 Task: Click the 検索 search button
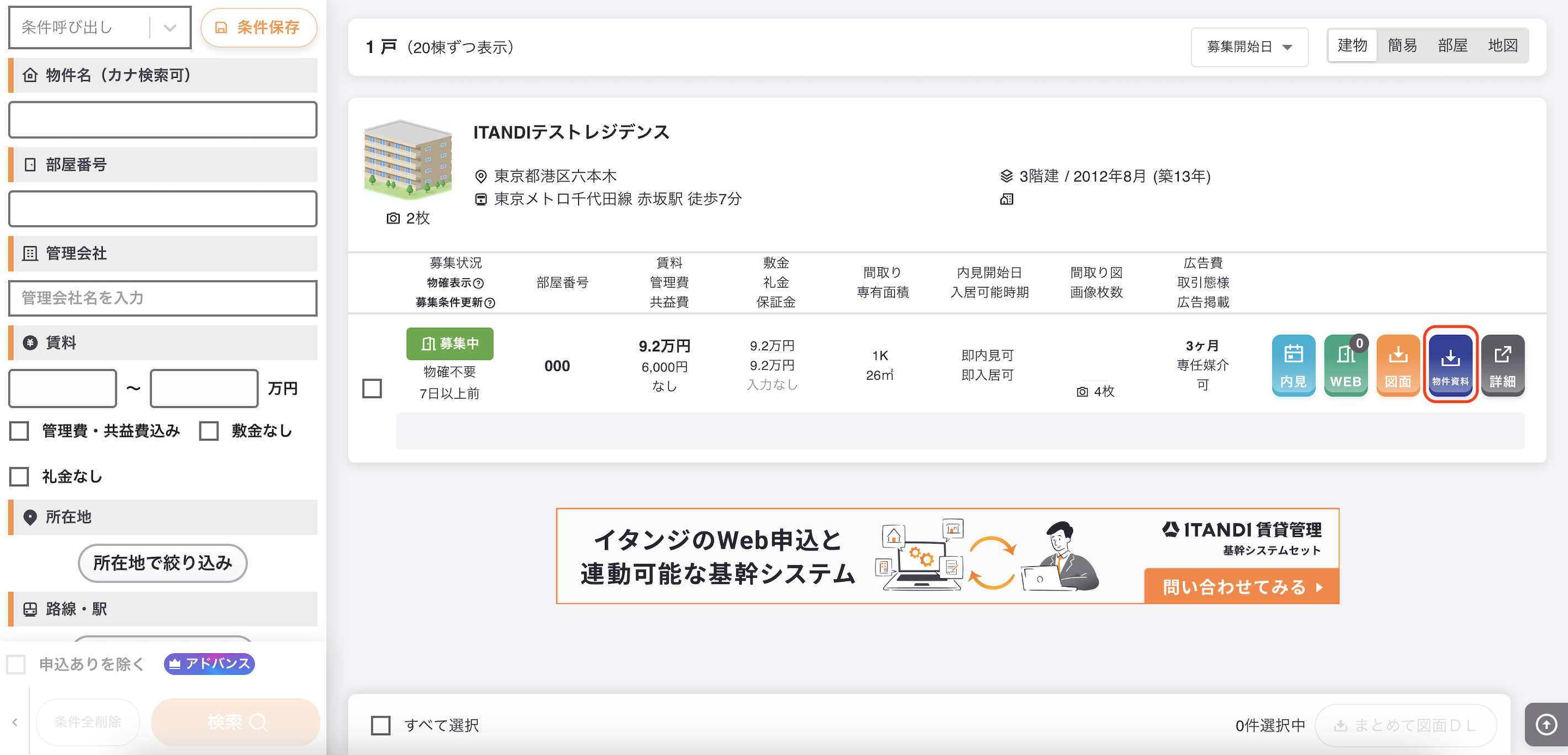(x=236, y=722)
